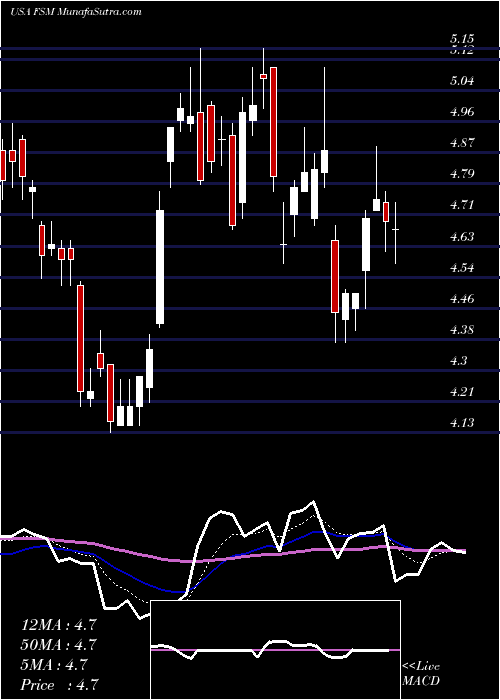Click the Price : 4.7 readout
500x700 pixels.
58,684
